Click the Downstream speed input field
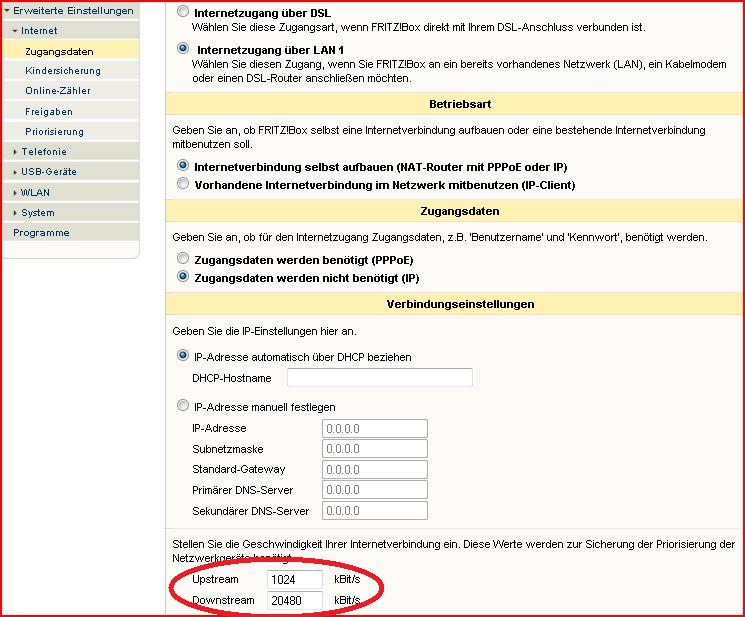 [295, 600]
